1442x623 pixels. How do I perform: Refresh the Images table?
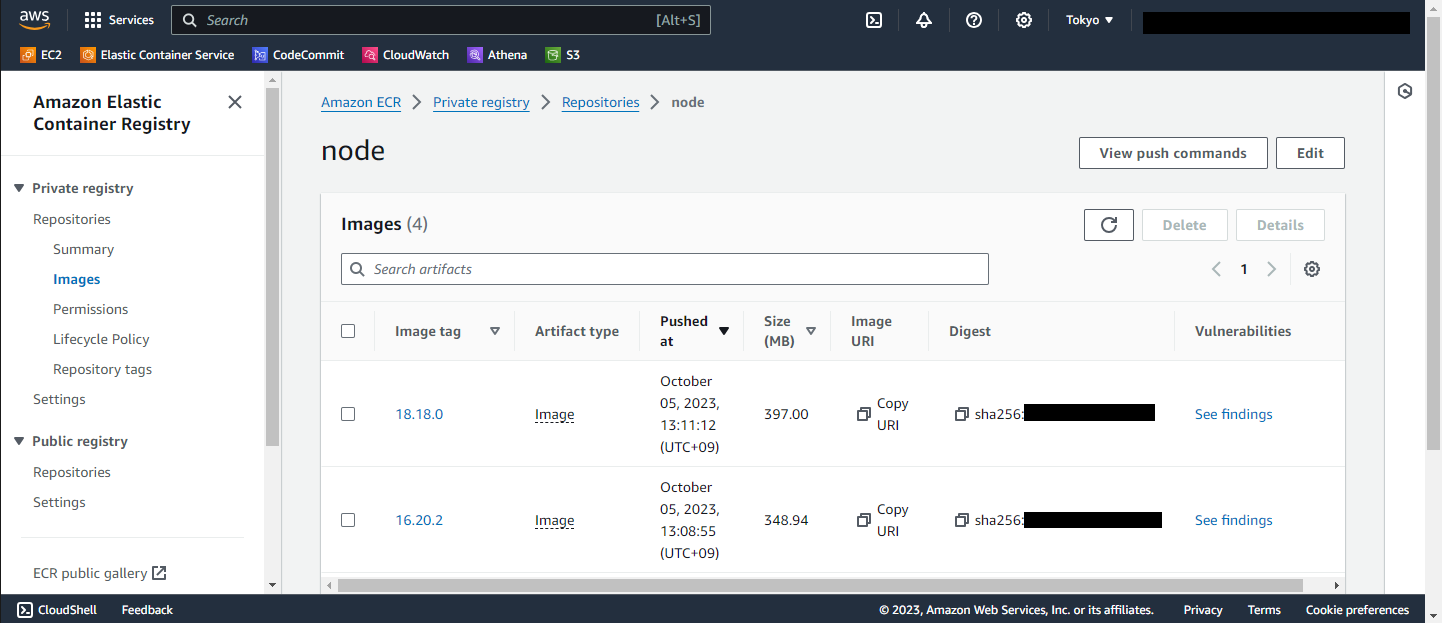tap(1109, 225)
